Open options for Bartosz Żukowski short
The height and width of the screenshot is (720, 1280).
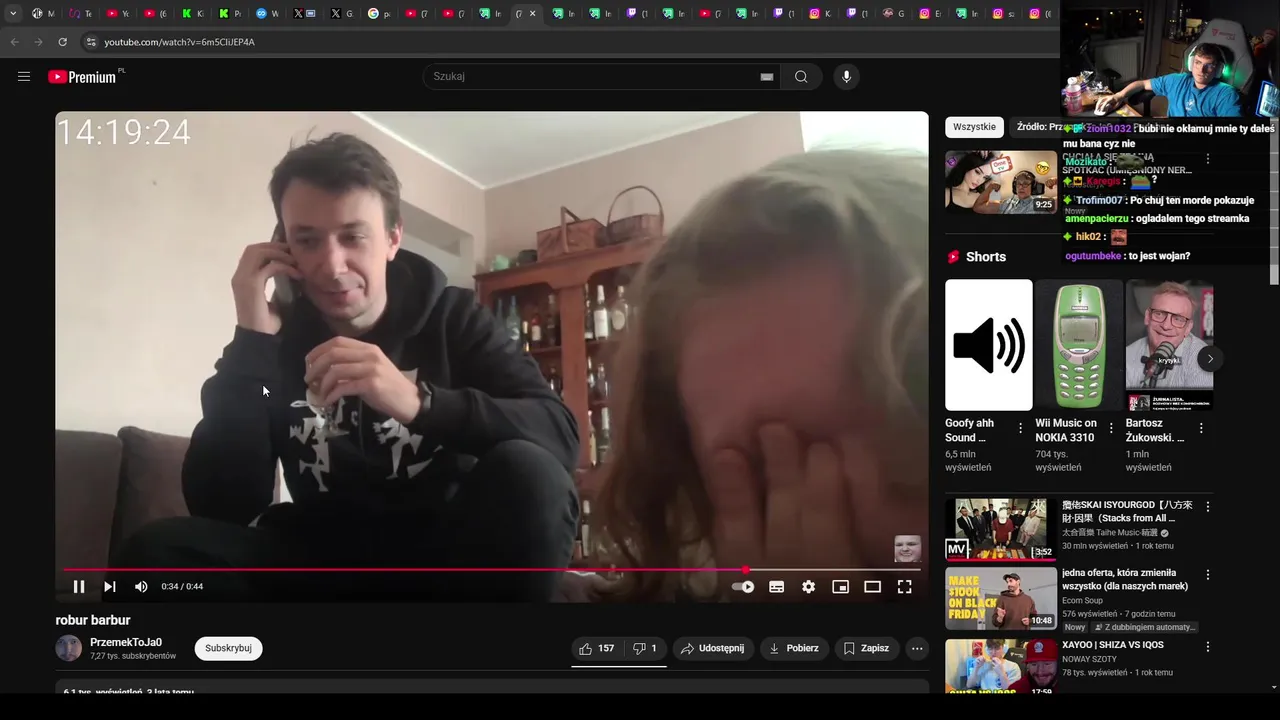[1201, 428]
